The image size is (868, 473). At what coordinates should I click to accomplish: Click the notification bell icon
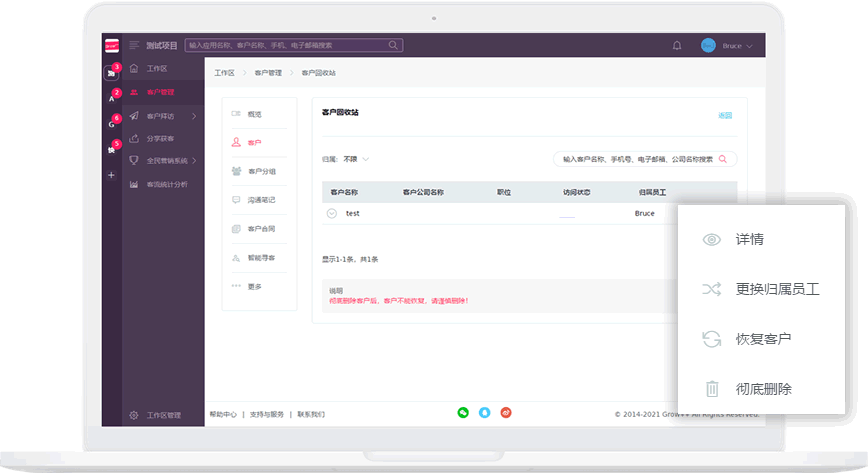point(677,46)
